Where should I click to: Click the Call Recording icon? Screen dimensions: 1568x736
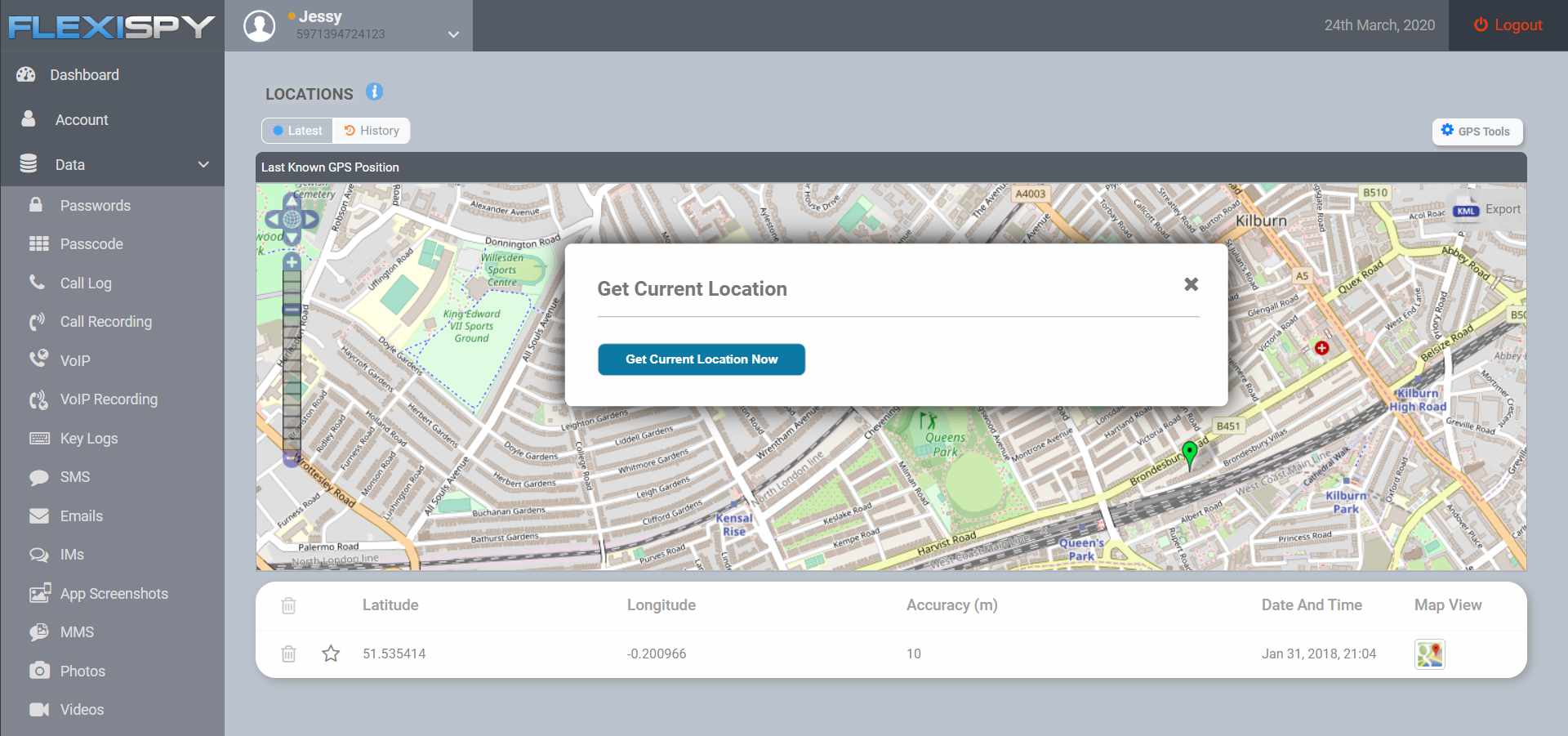[x=38, y=322]
